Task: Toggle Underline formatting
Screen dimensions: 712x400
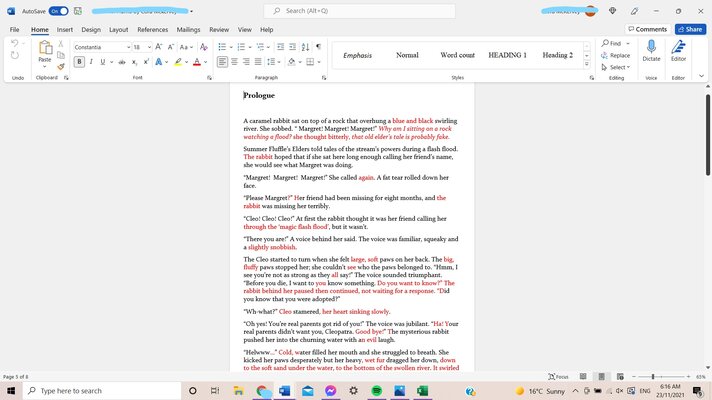Action: pyautogui.click(x=103, y=62)
